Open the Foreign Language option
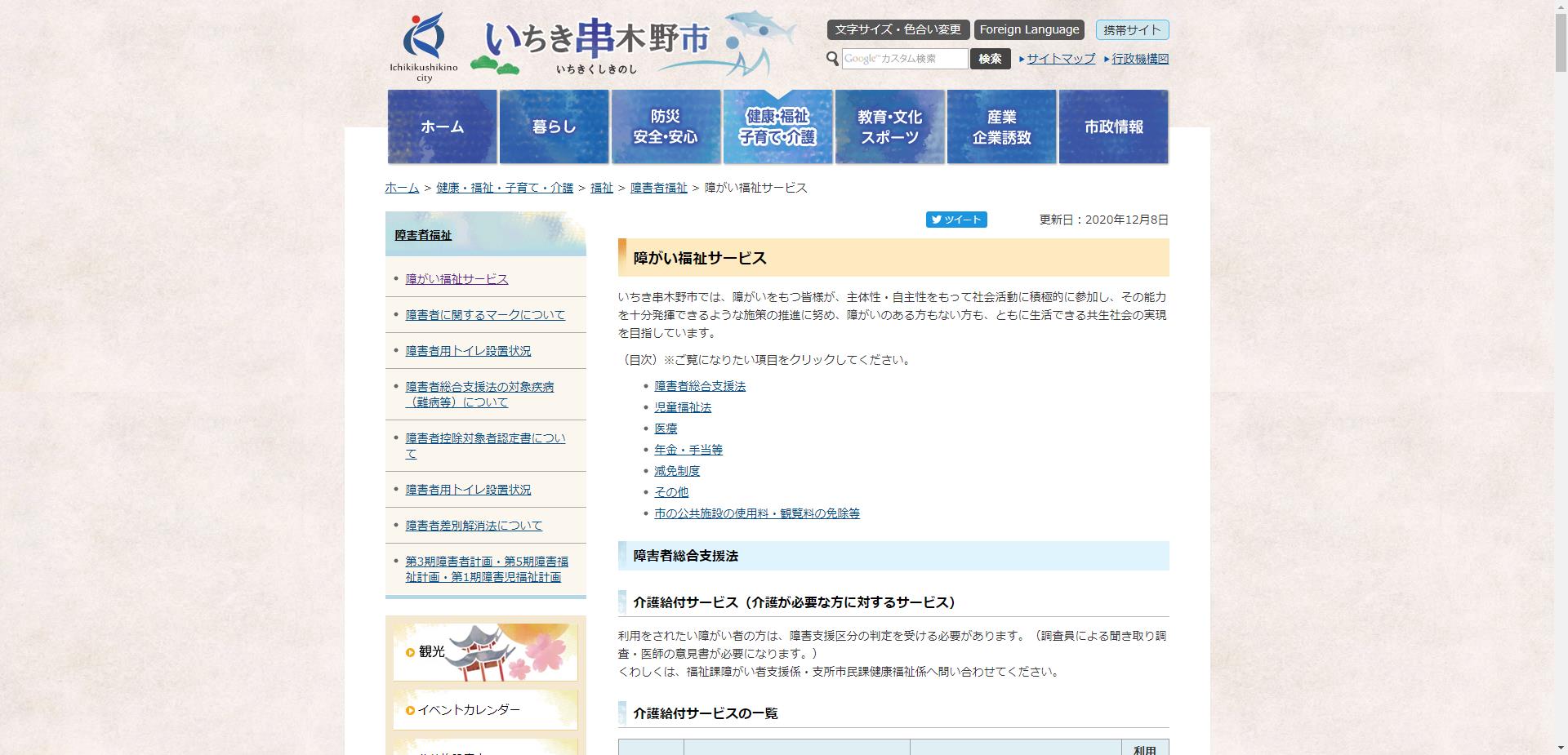Screen dimensions: 1568x755 [1028, 29]
